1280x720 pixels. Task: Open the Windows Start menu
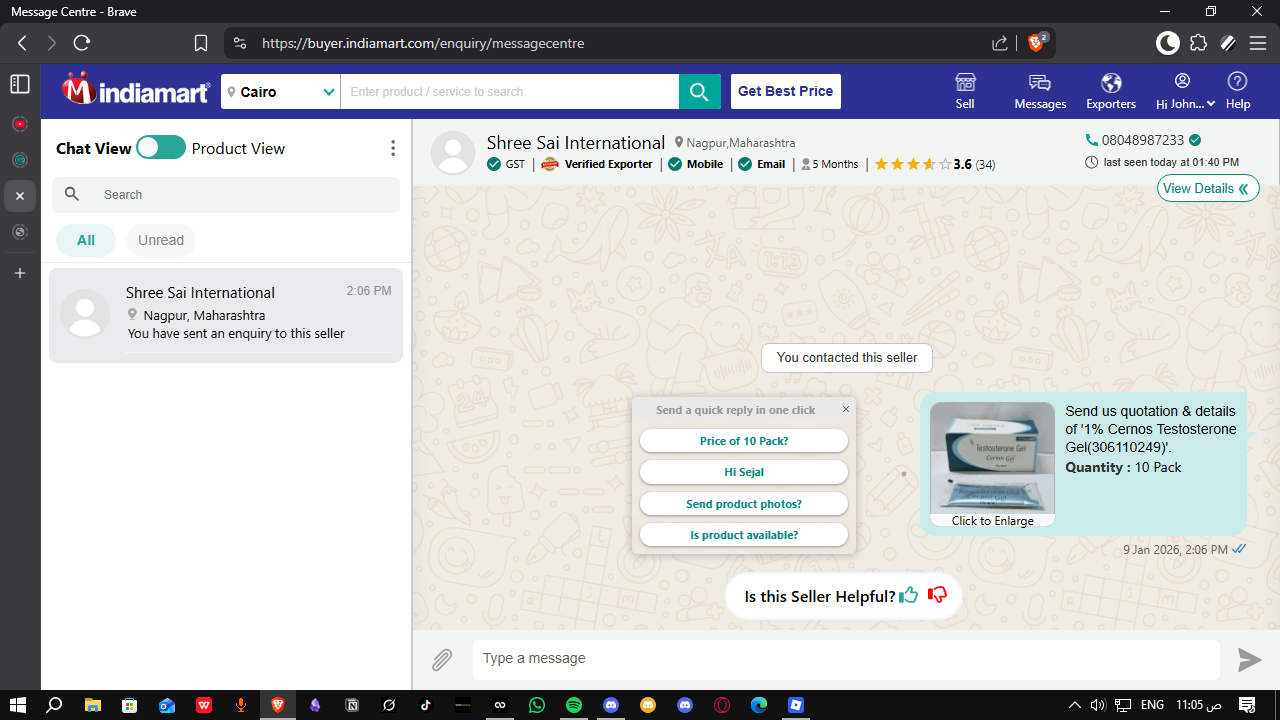tap(18, 705)
